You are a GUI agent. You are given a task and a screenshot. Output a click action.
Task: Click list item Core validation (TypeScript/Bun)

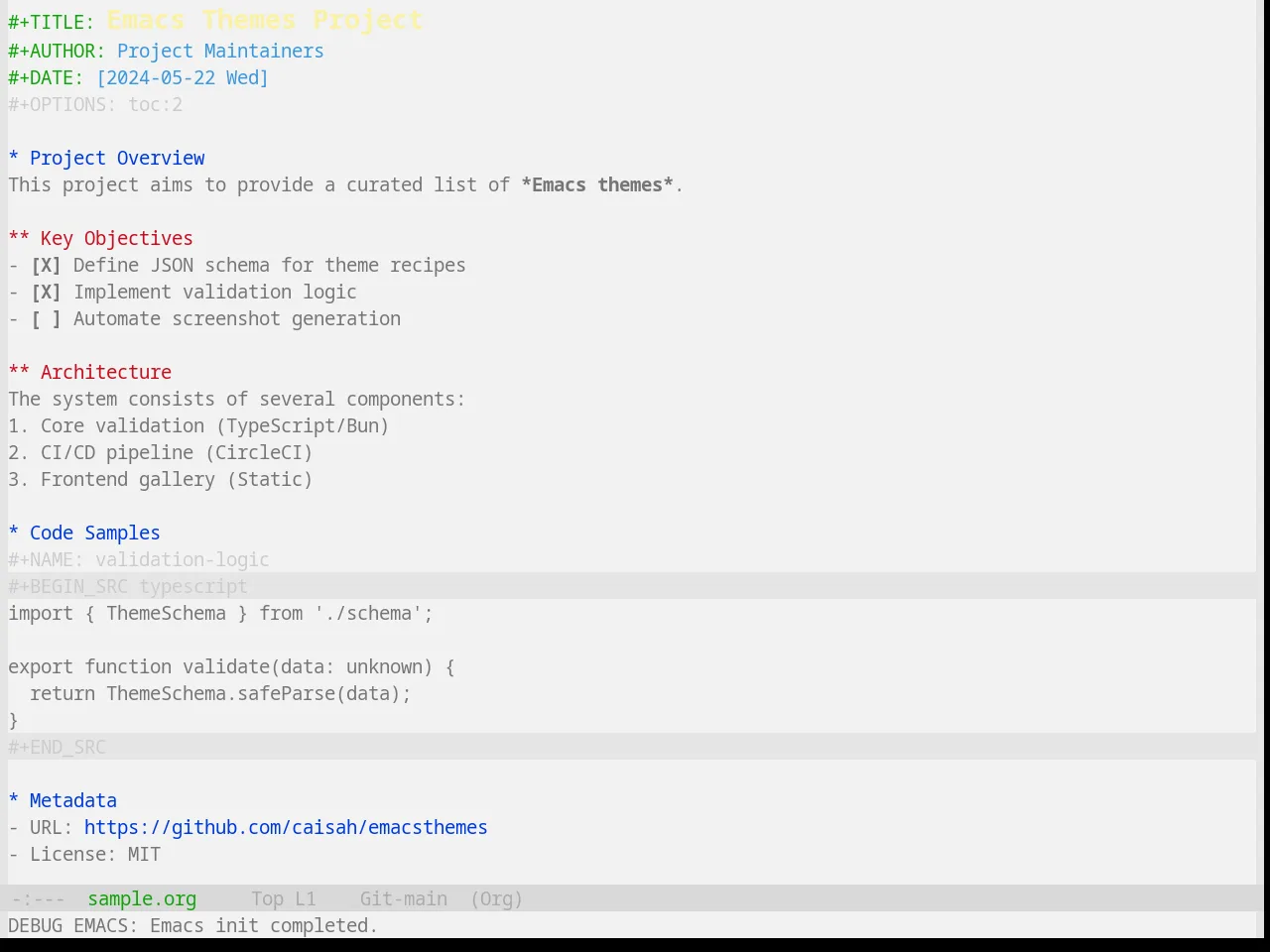(198, 425)
